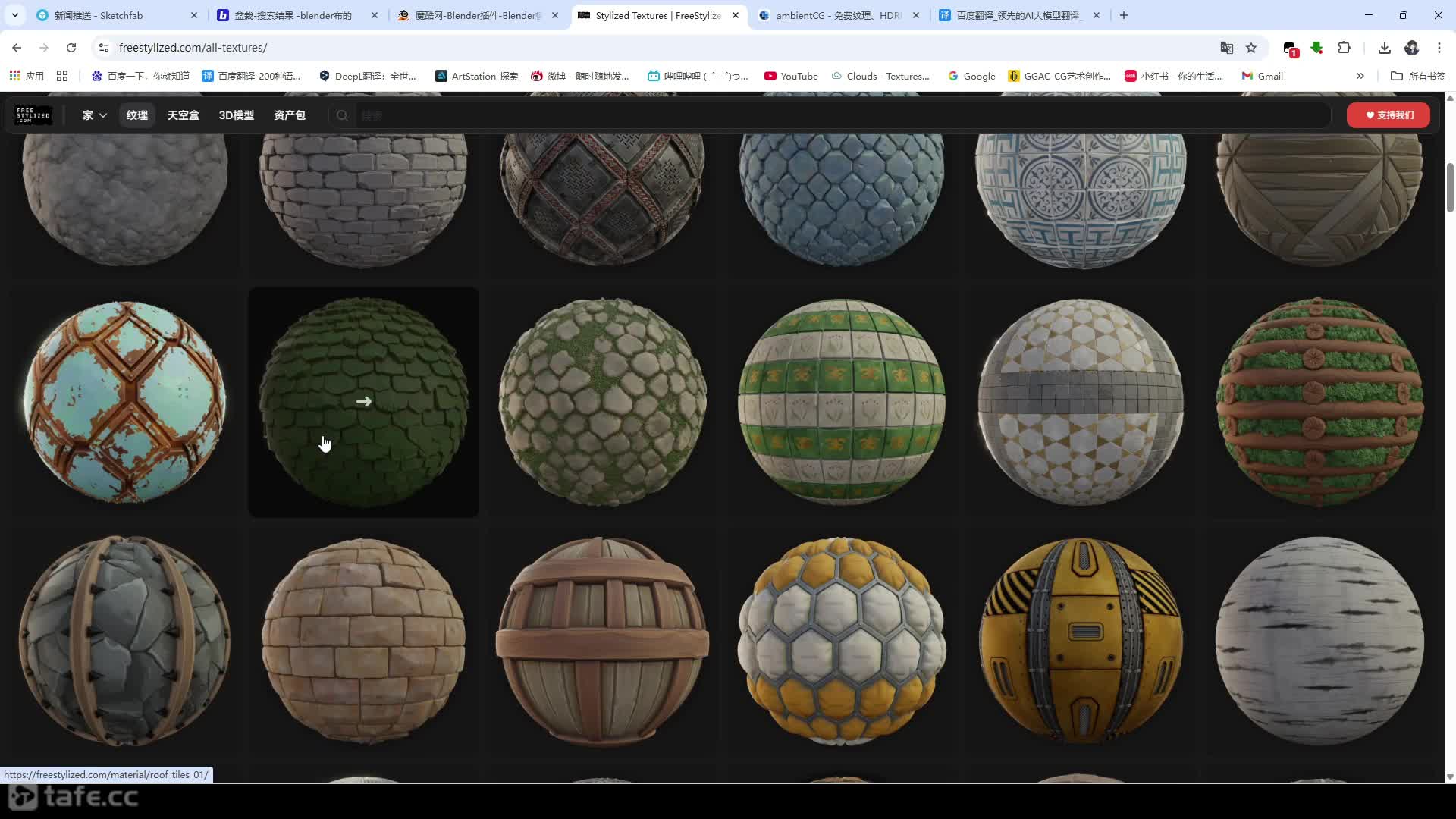Open the Chrome extensions puzzle icon
The height and width of the screenshot is (819, 1456).
[x=1344, y=48]
